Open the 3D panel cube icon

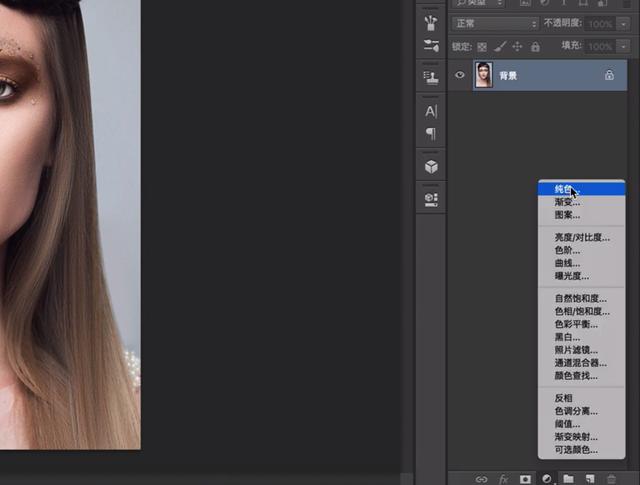coord(431,166)
